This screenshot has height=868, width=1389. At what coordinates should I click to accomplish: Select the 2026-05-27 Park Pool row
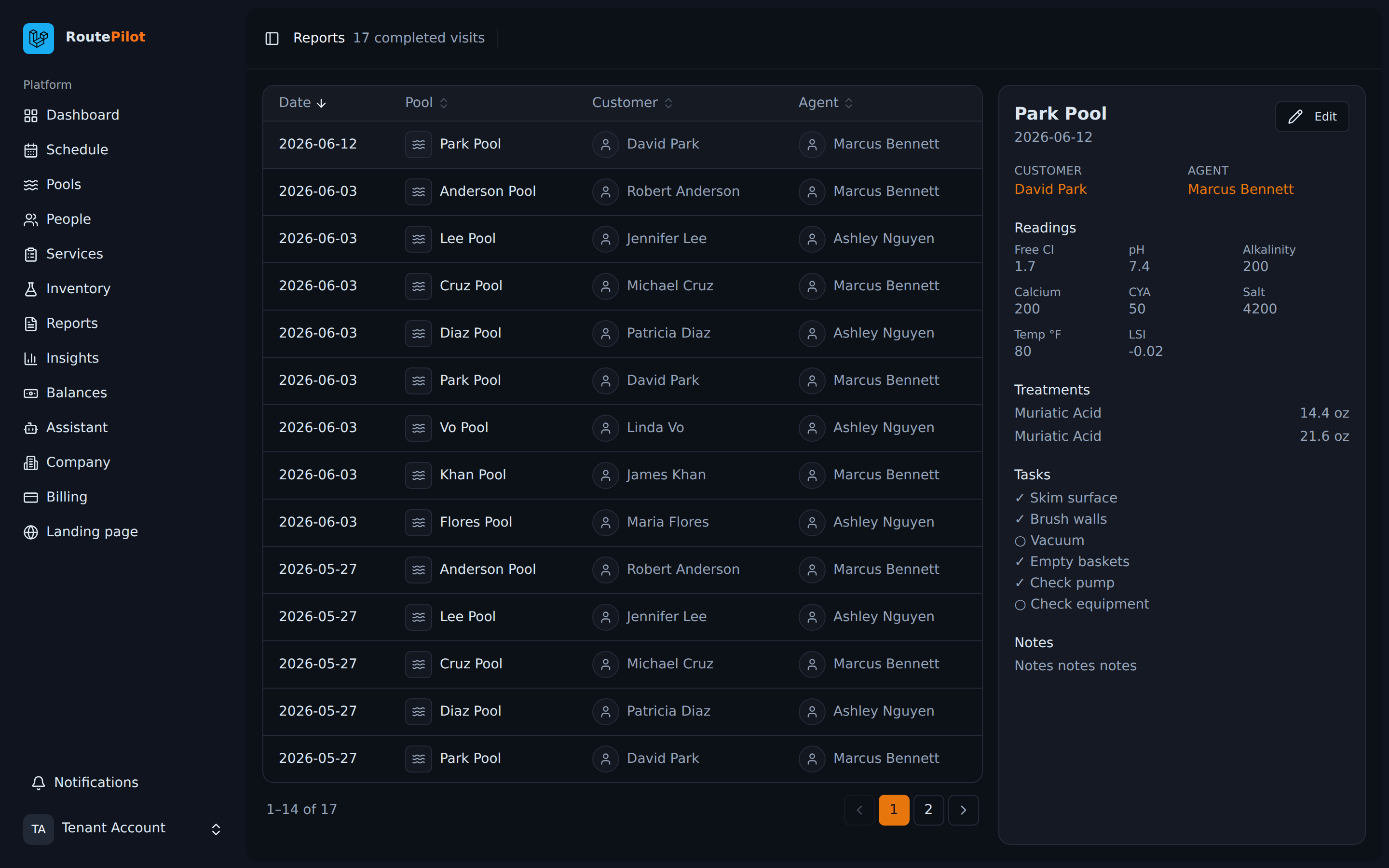[622, 759]
